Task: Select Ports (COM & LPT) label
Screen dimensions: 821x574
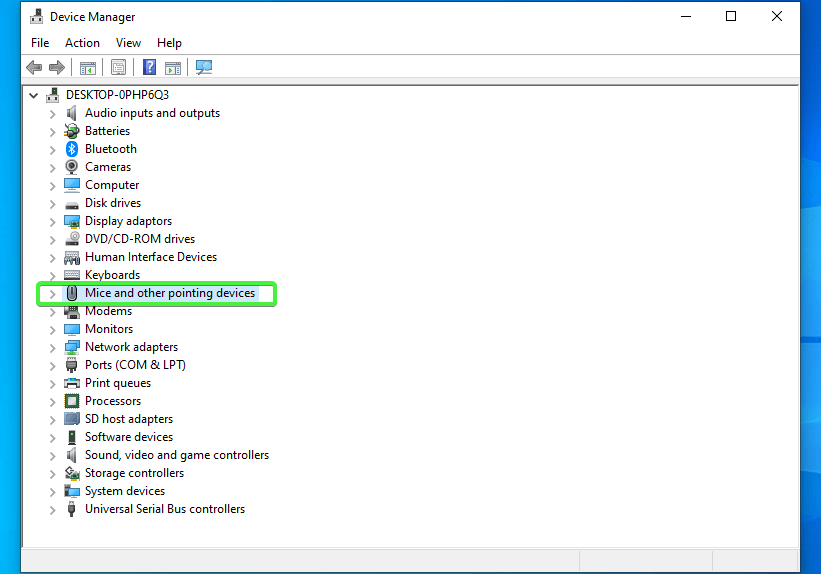Action: (136, 365)
